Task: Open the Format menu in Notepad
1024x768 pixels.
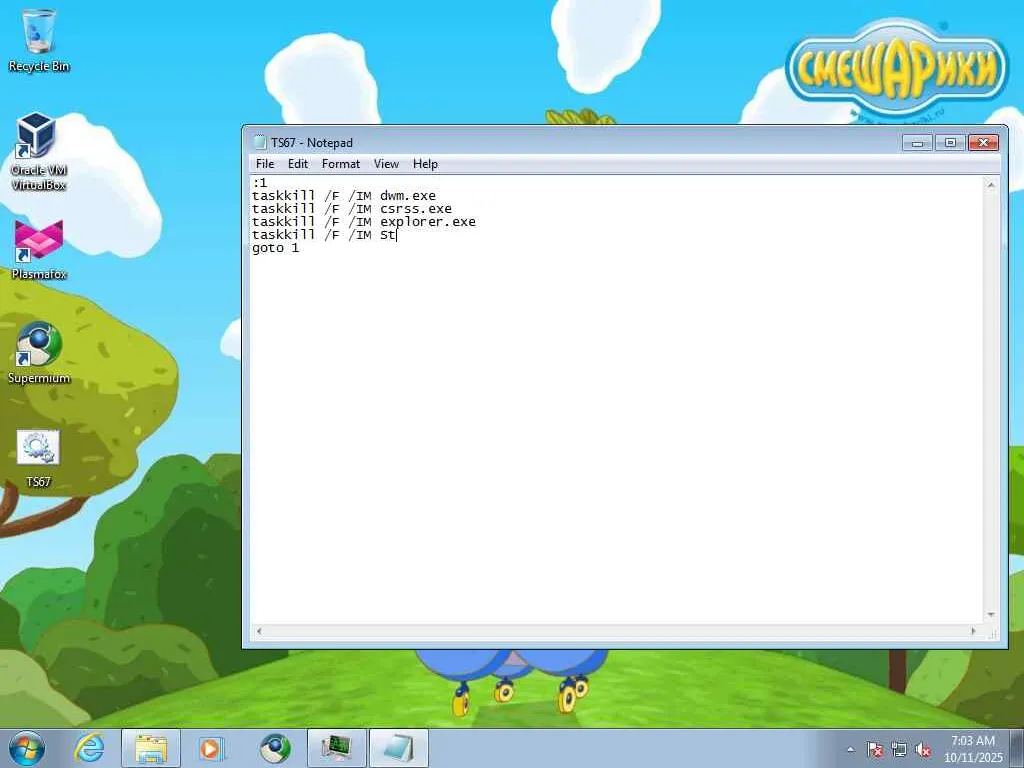Action: pyautogui.click(x=341, y=164)
